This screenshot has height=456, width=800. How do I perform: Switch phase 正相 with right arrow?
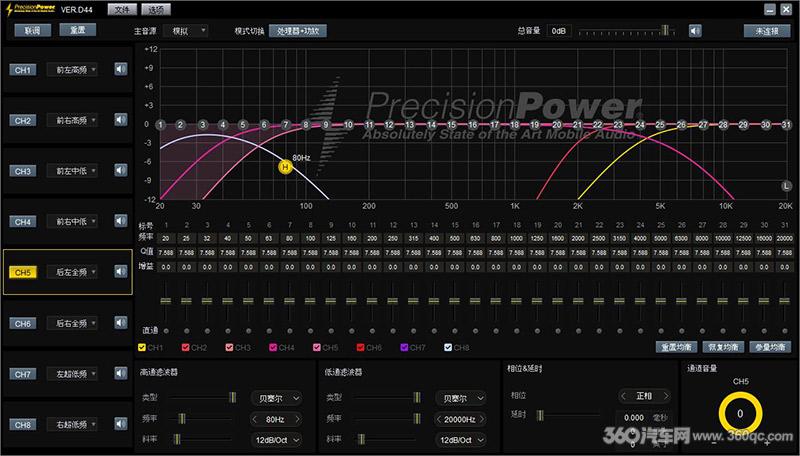click(665, 396)
